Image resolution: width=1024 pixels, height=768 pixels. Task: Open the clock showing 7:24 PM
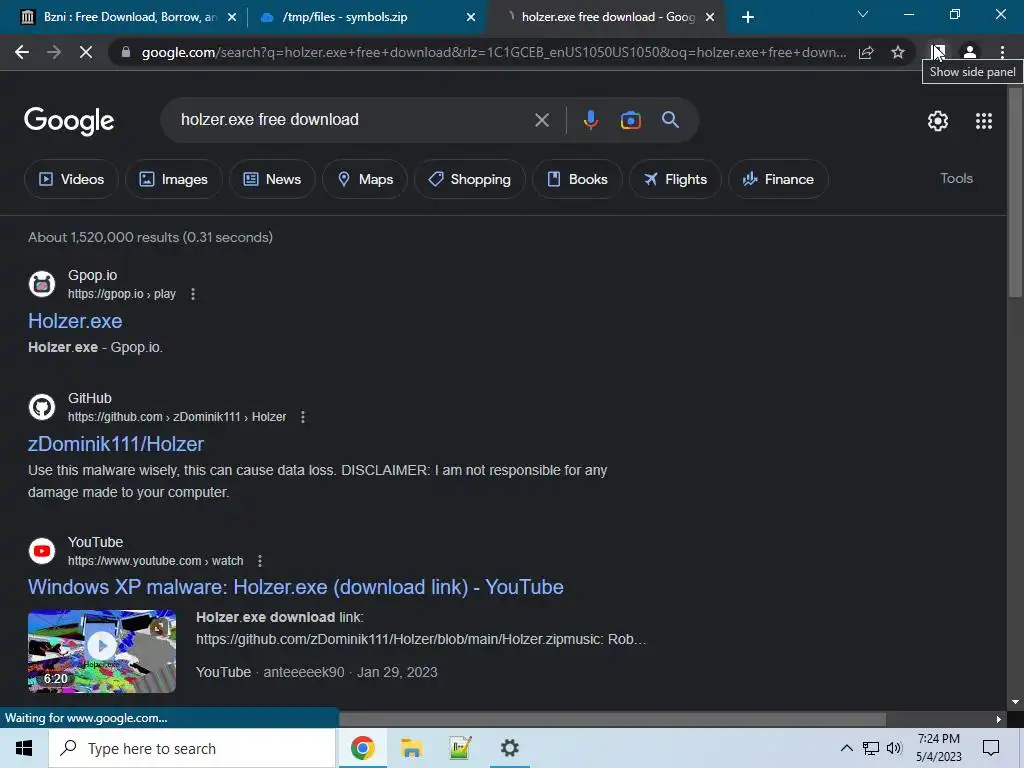click(x=938, y=748)
